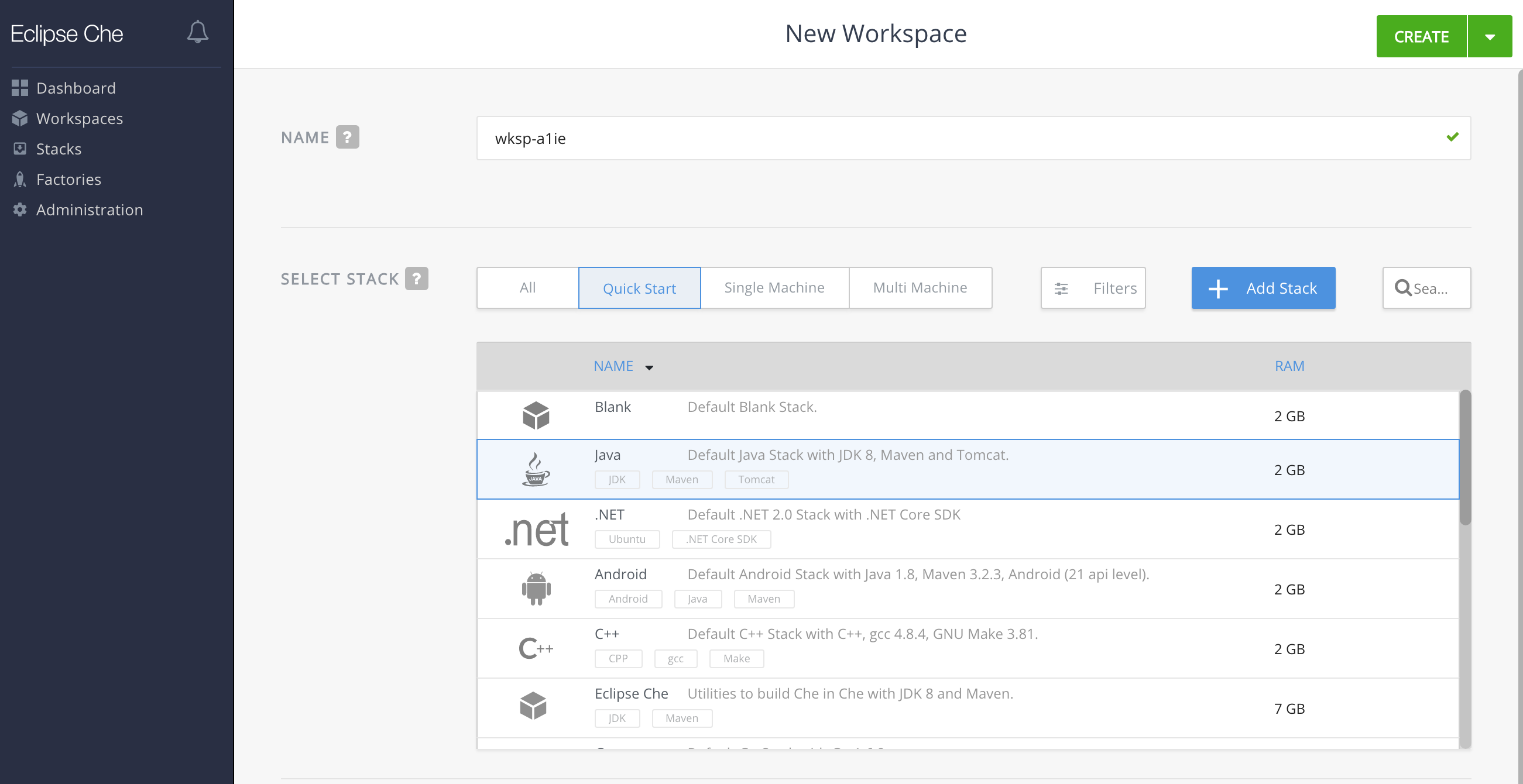Click the NAME field help icon
The width and height of the screenshot is (1523, 784).
tap(347, 137)
